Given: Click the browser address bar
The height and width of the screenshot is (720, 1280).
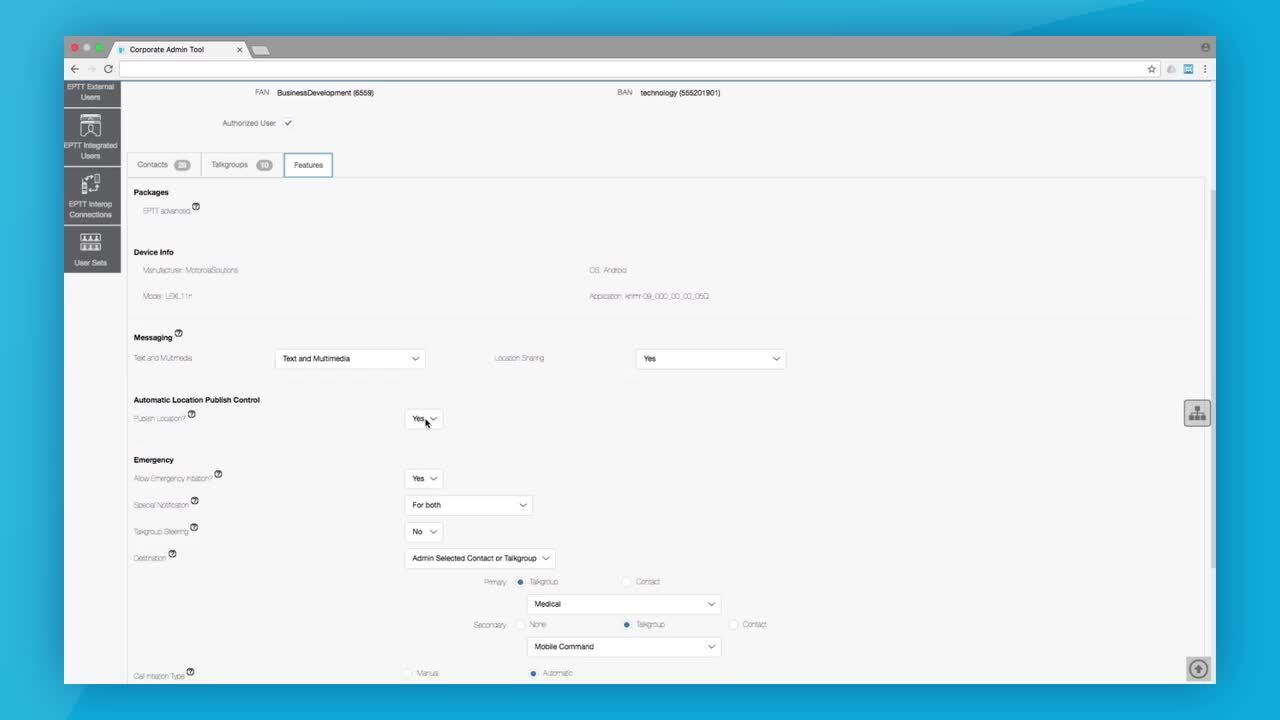Looking at the screenshot, I should pos(630,69).
